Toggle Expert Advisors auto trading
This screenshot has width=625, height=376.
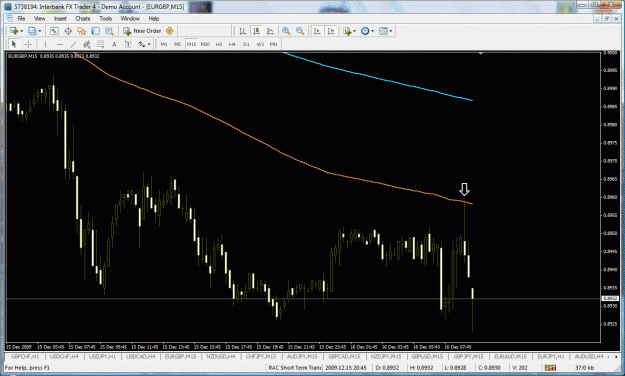point(170,31)
